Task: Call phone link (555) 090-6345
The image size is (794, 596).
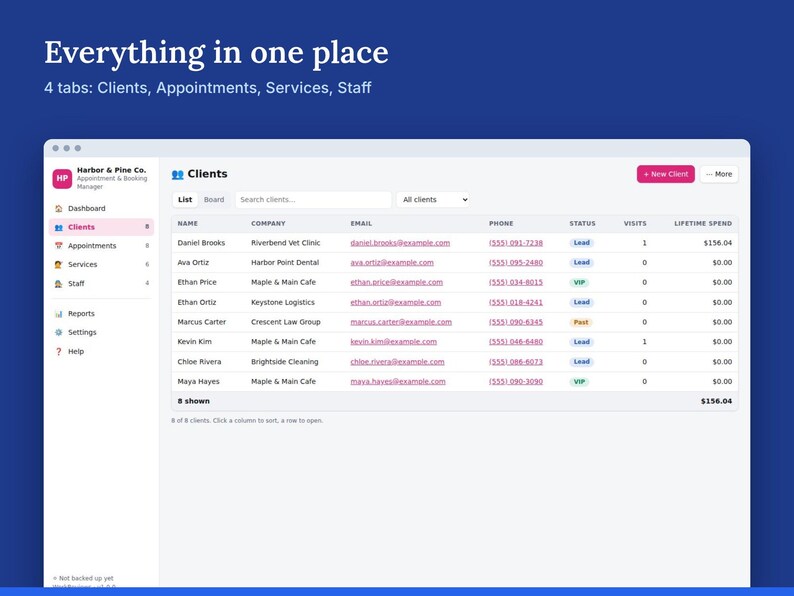Action: (x=515, y=322)
